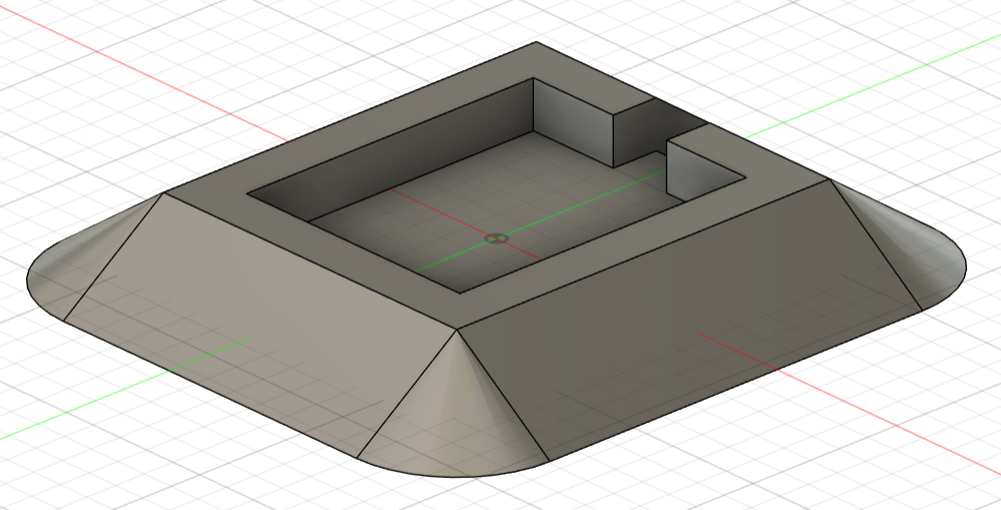Screen dimensions: 1001x510
Task: Select the front corner vertex of top rim
Action: pyautogui.click(x=458, y=328)
